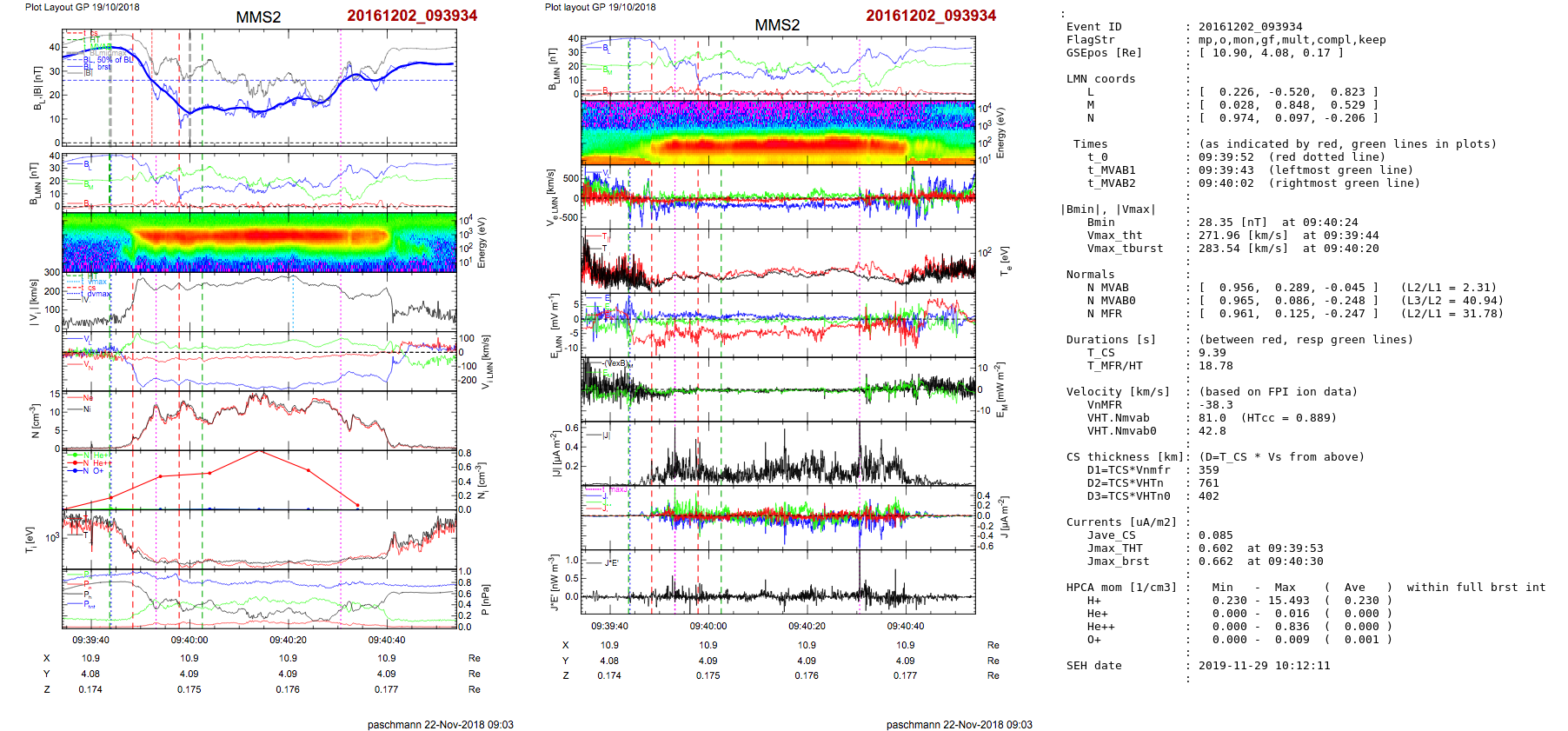Select the Bmin value "28.35 [nT]"
Viewport: 1568px width, 731px height.
click(1233, 223)
